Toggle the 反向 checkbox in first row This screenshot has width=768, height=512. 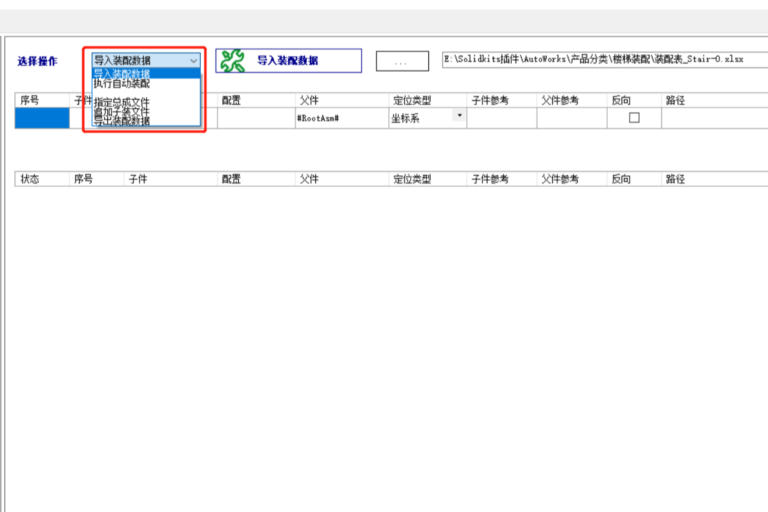pos(634,118)
